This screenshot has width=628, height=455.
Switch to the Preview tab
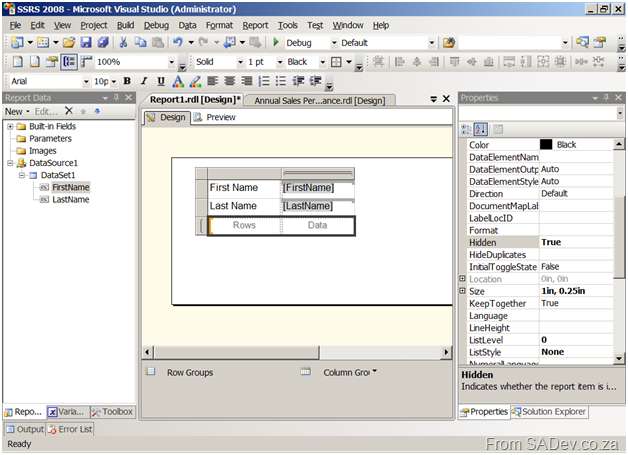(x=215, y=117)
